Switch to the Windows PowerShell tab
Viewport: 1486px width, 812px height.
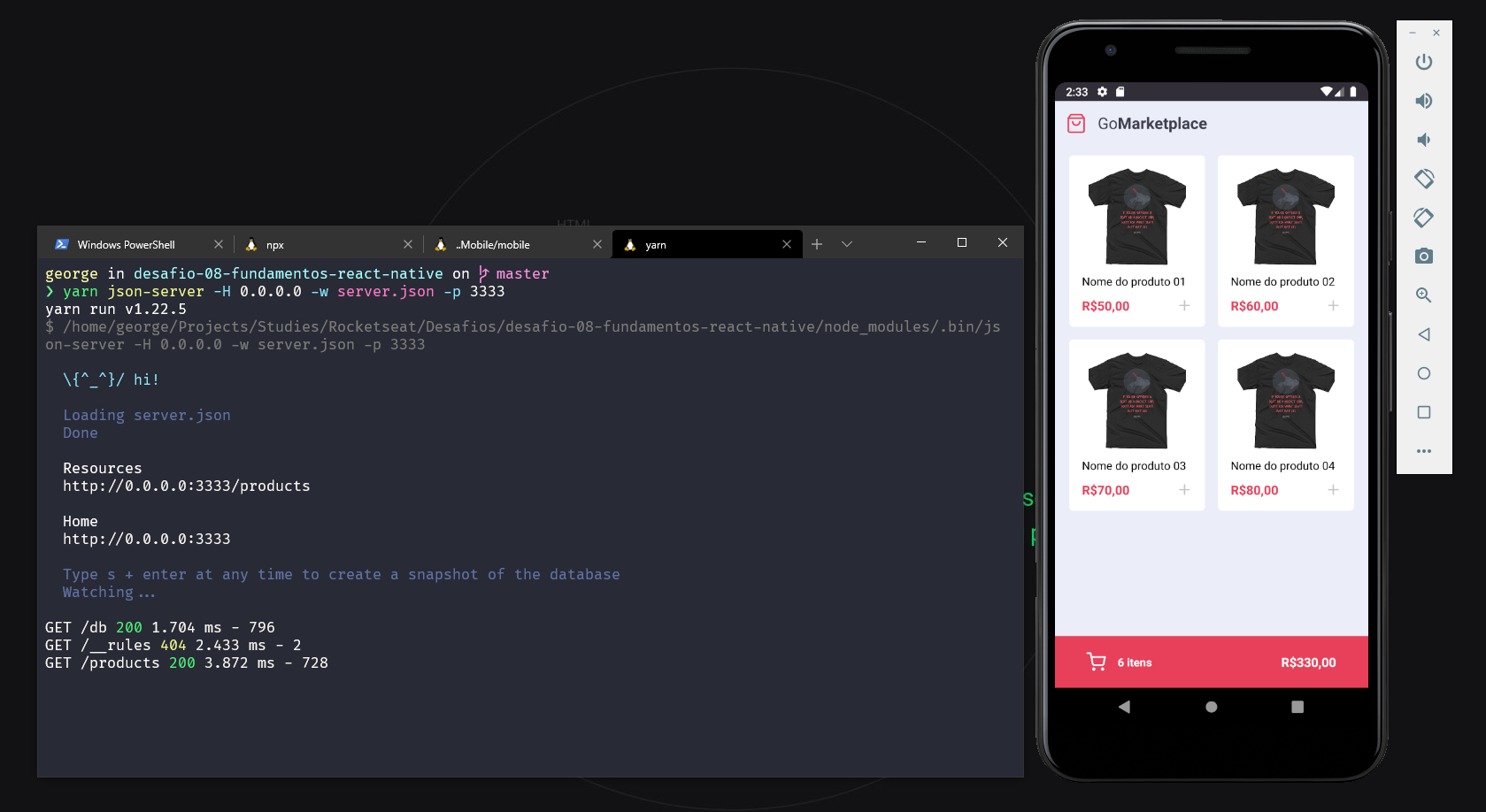[126, 245]
